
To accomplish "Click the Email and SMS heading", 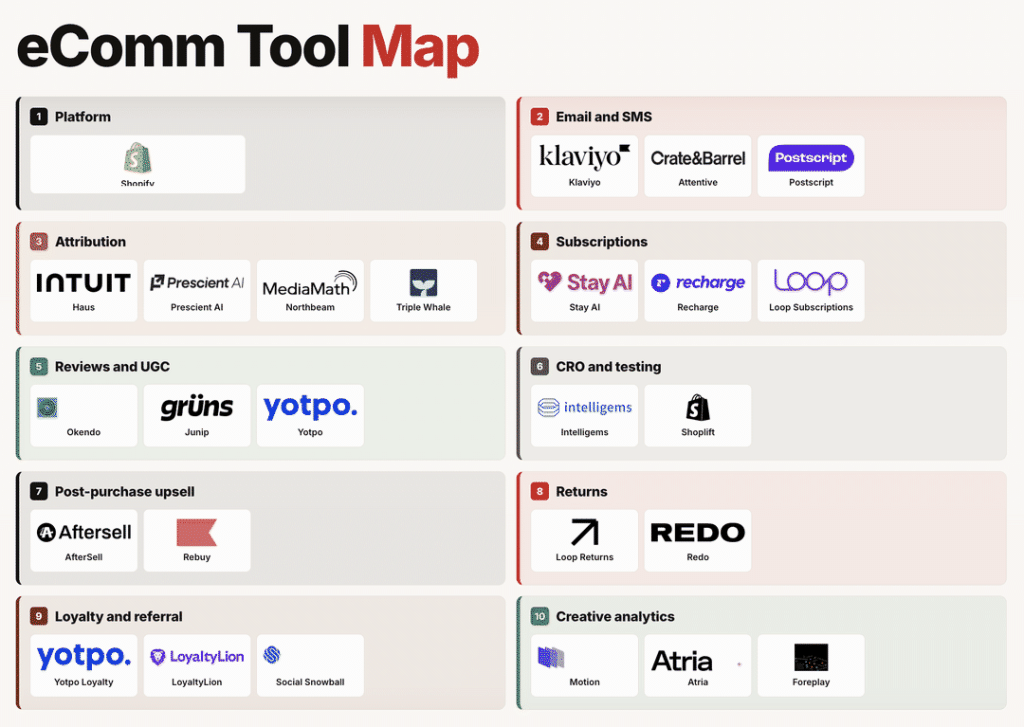I will coord(604,117).
